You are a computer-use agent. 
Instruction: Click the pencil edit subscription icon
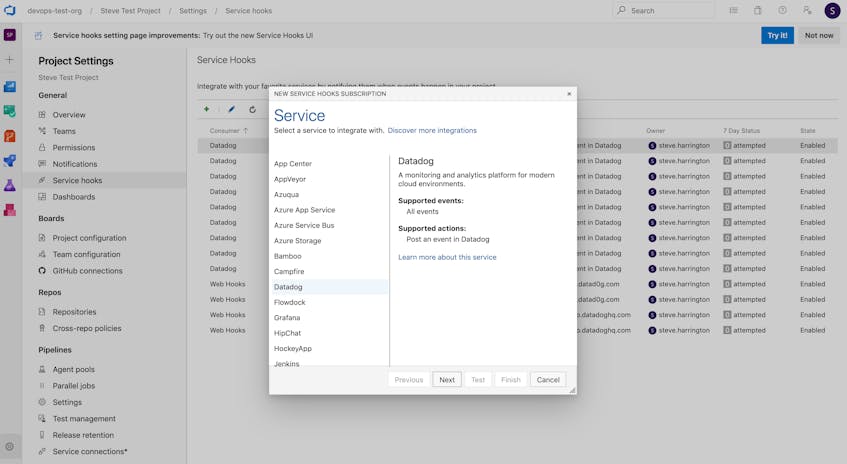(x=231, y=109)
